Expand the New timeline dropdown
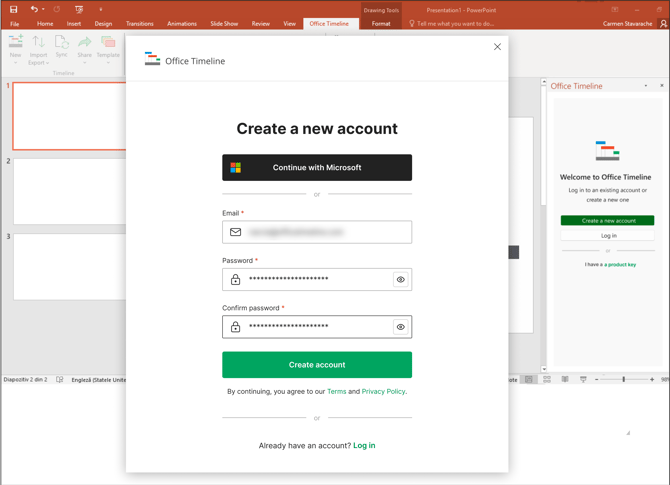 click(15, 62)
